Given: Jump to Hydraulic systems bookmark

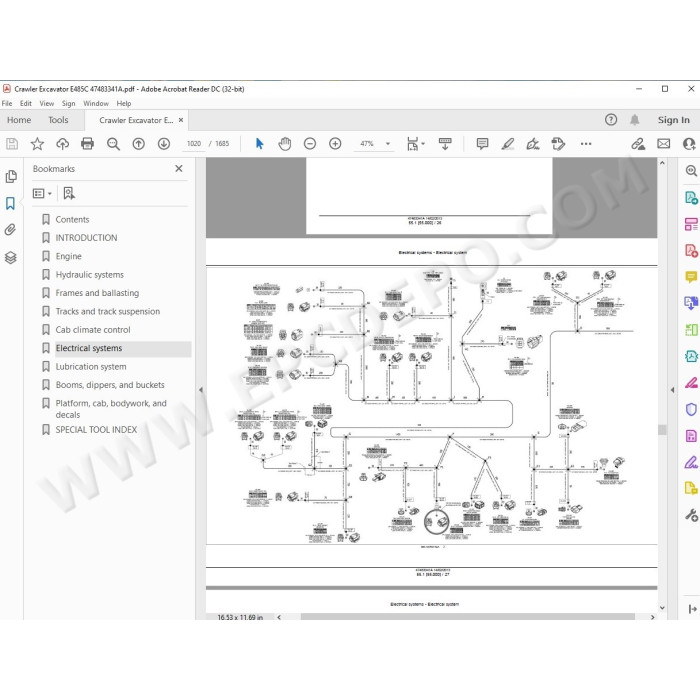Looking at the screenshot, I should point(89,275).
